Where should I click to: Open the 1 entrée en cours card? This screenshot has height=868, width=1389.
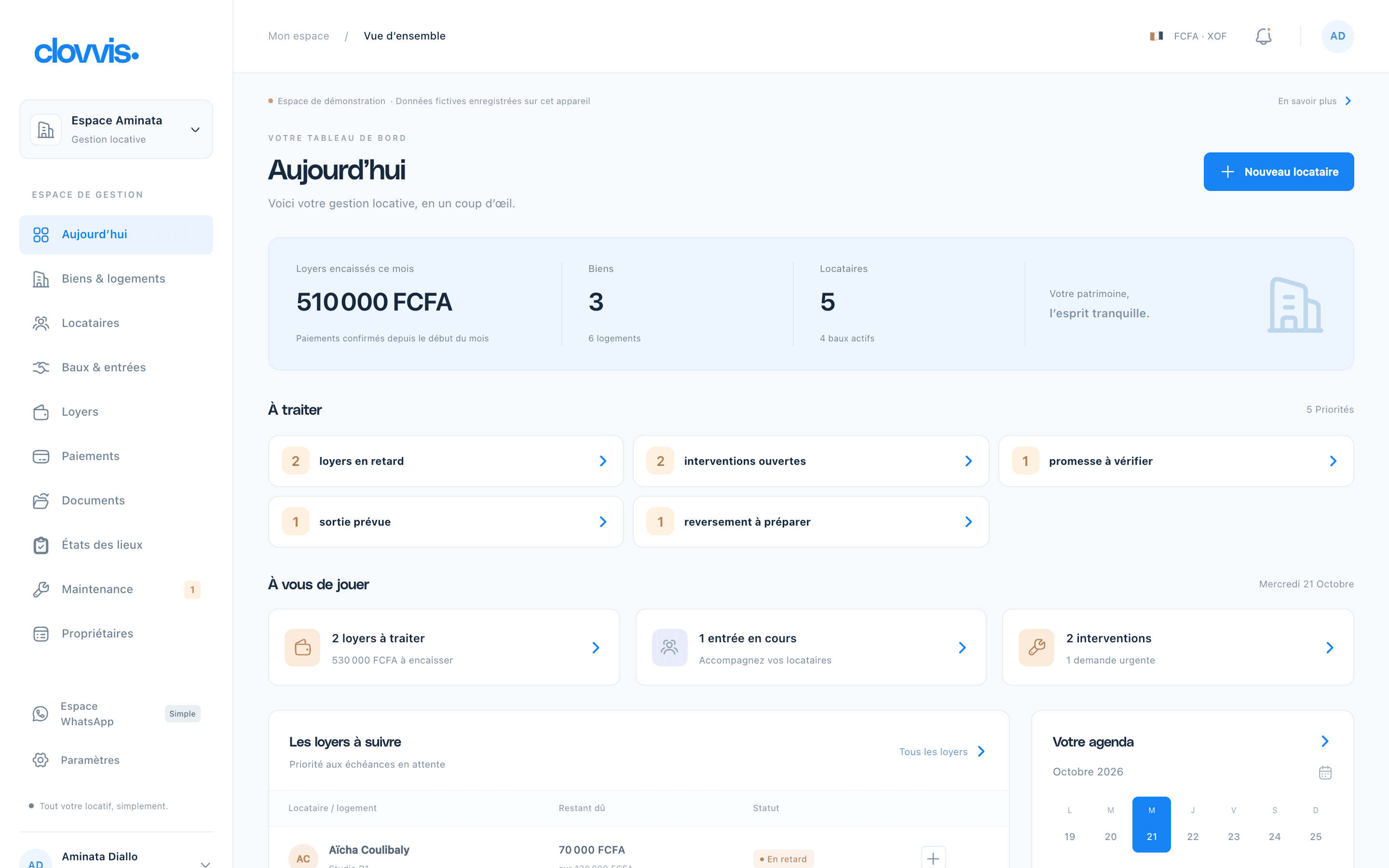(x=810, y=648)
